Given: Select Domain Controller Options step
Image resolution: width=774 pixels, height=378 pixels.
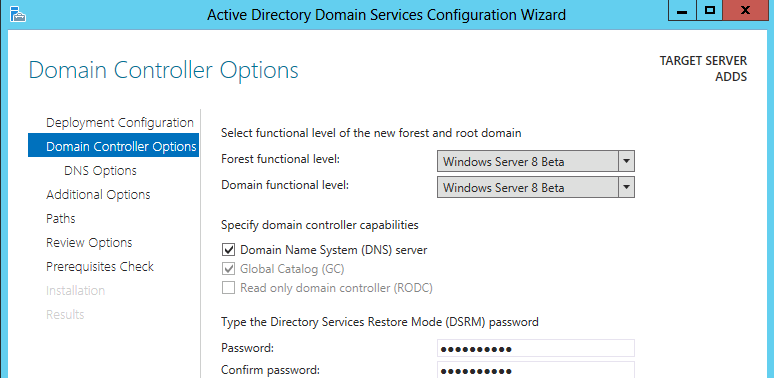Looking at the screenshot, I should click(114, 147).
